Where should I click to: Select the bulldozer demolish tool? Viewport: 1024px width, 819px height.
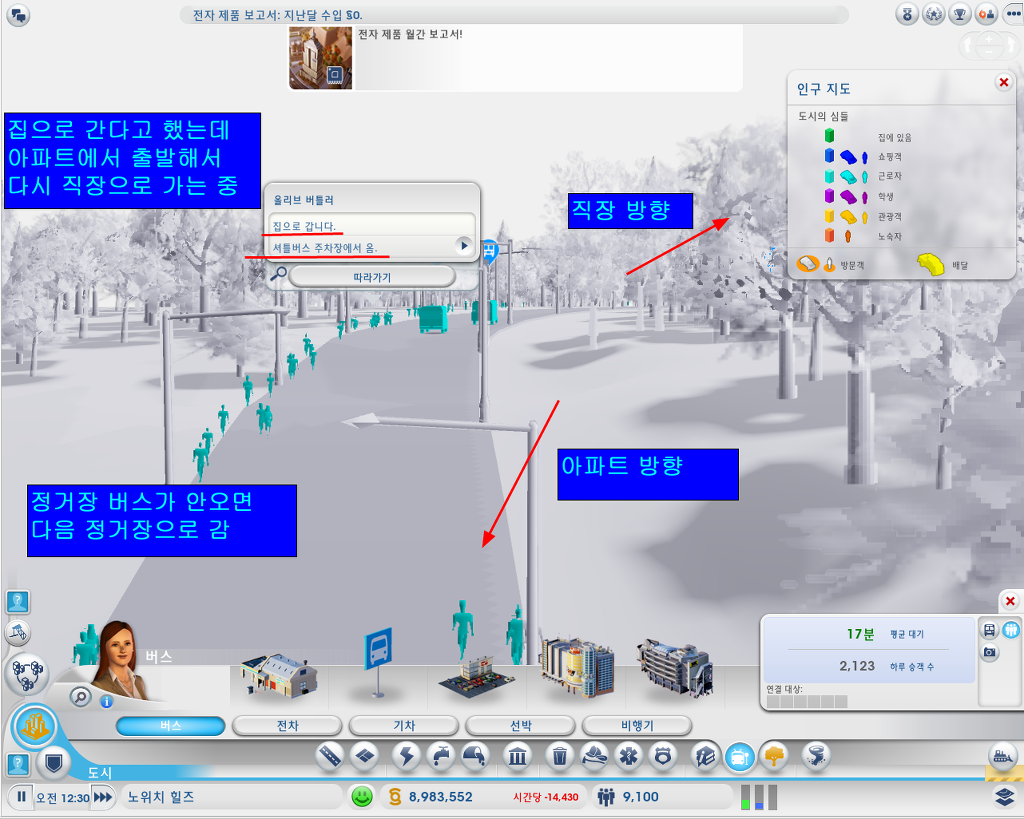click(1001, 756)
